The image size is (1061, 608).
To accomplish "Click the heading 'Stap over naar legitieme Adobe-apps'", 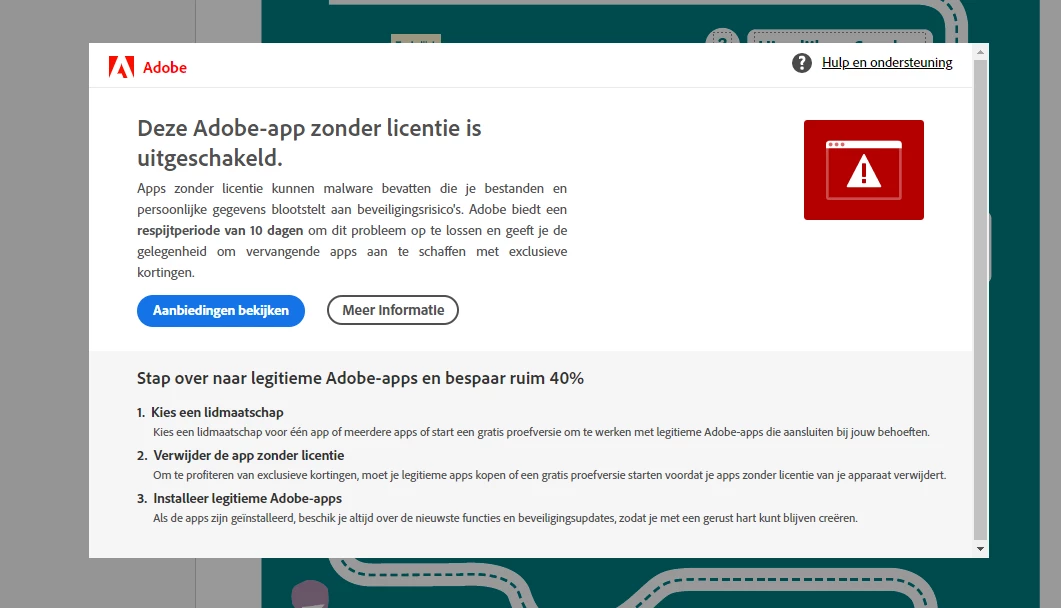I will click(360, 378).
